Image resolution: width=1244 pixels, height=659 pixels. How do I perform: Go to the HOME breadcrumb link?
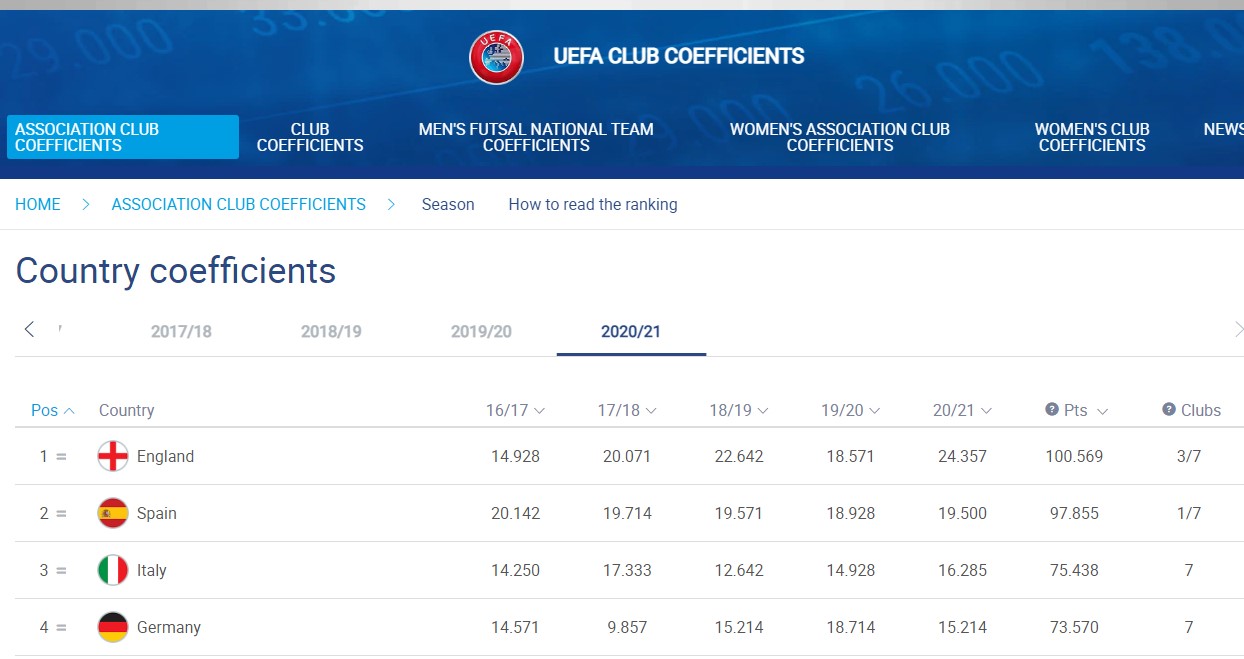(x=38, y=205)
